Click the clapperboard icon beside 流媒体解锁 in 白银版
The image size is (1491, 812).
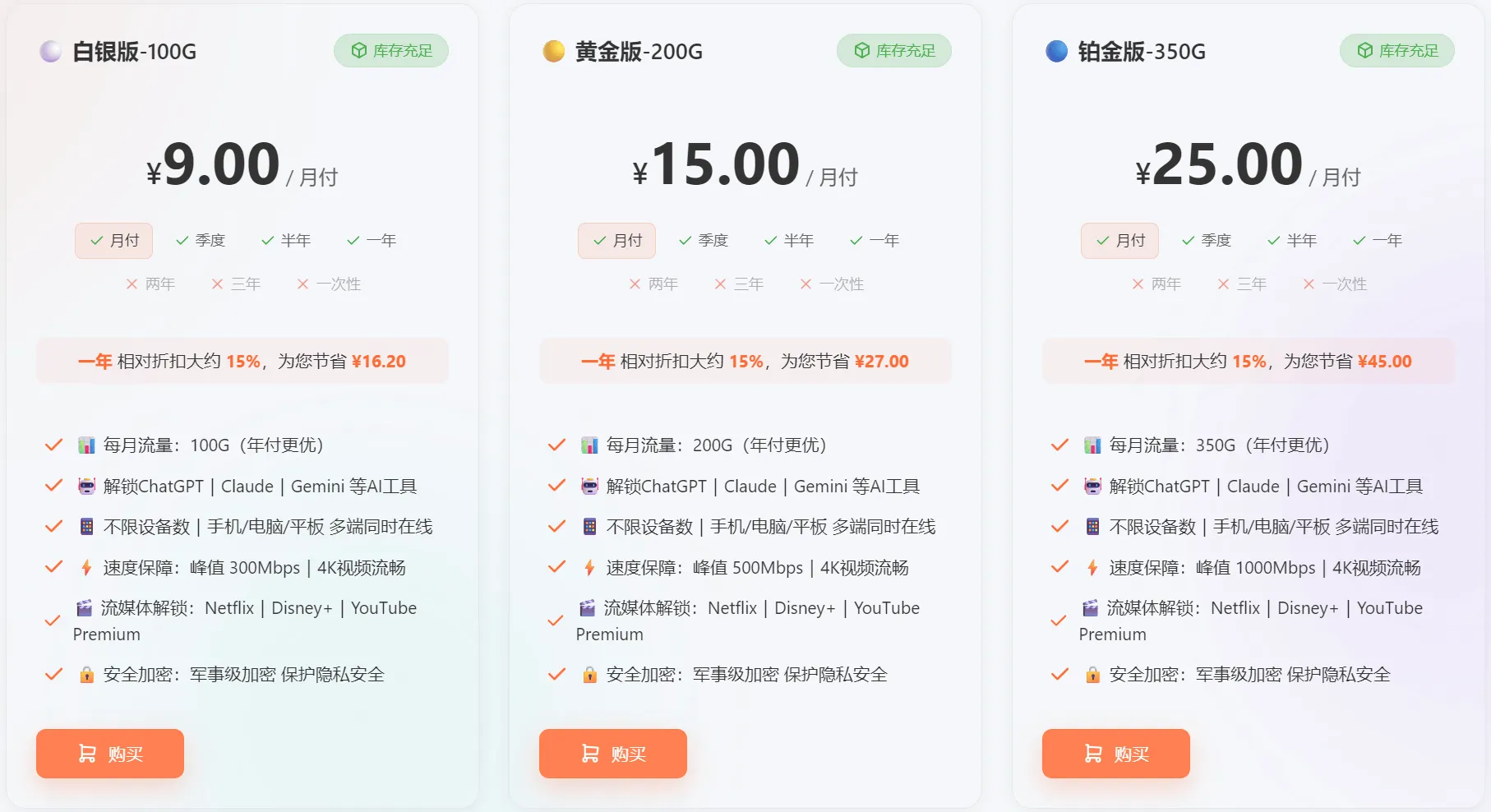pos(84,608)
